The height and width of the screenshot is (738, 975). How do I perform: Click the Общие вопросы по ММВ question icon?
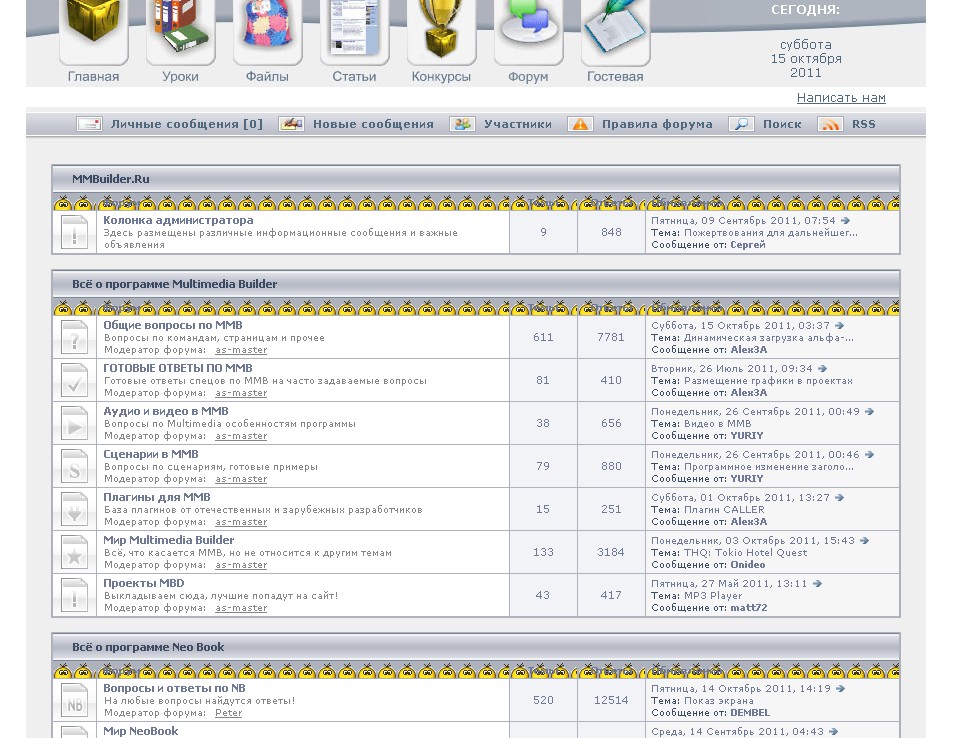75,338
